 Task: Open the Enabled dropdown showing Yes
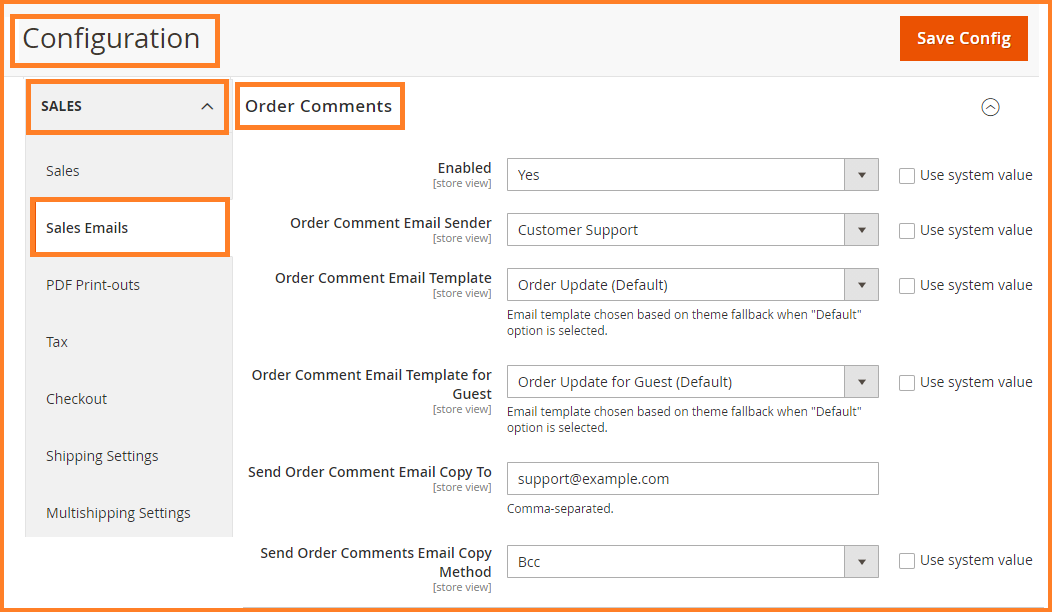coord(692,175)
